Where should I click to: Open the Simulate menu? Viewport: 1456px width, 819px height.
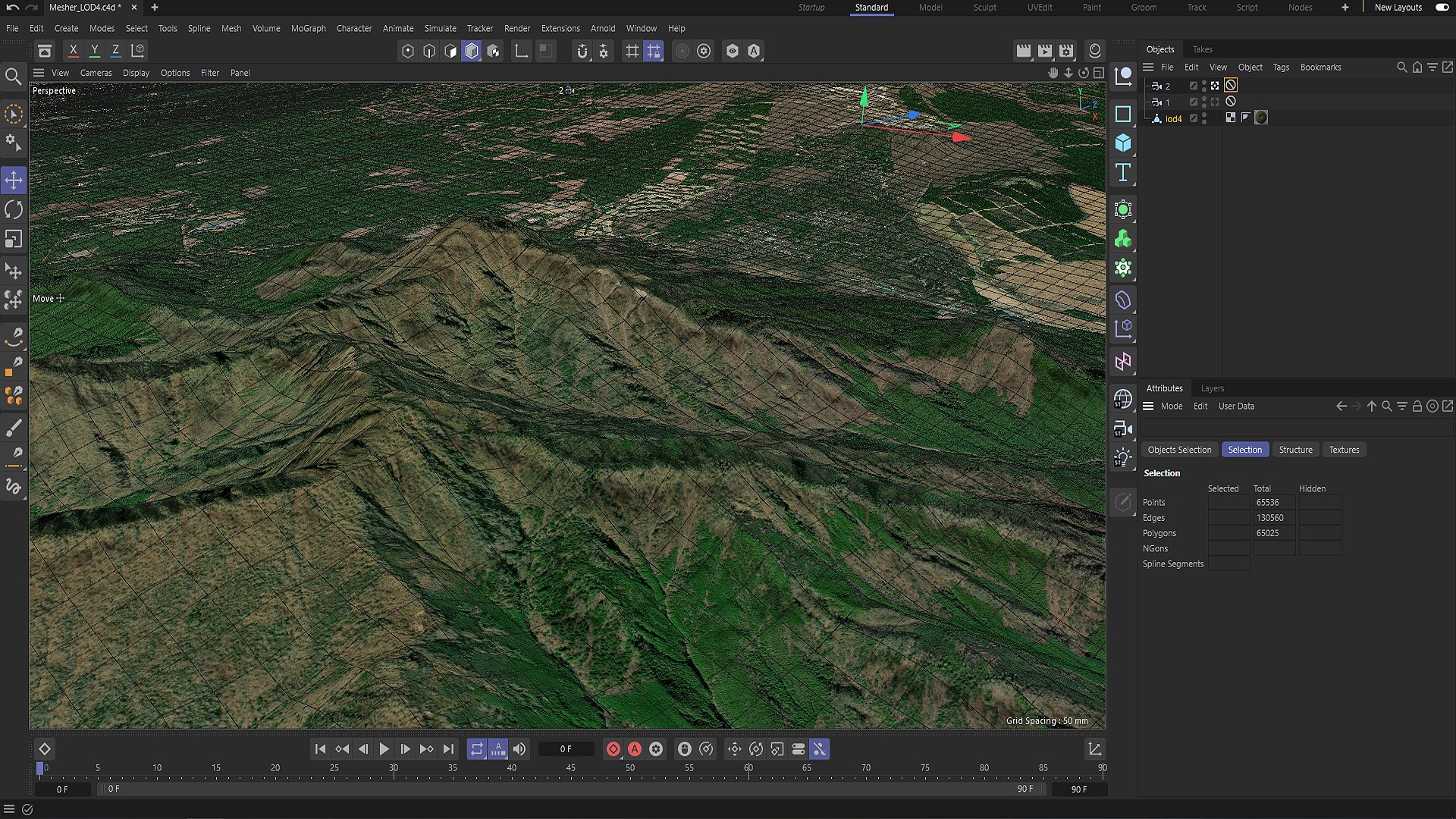pos(441,28)
